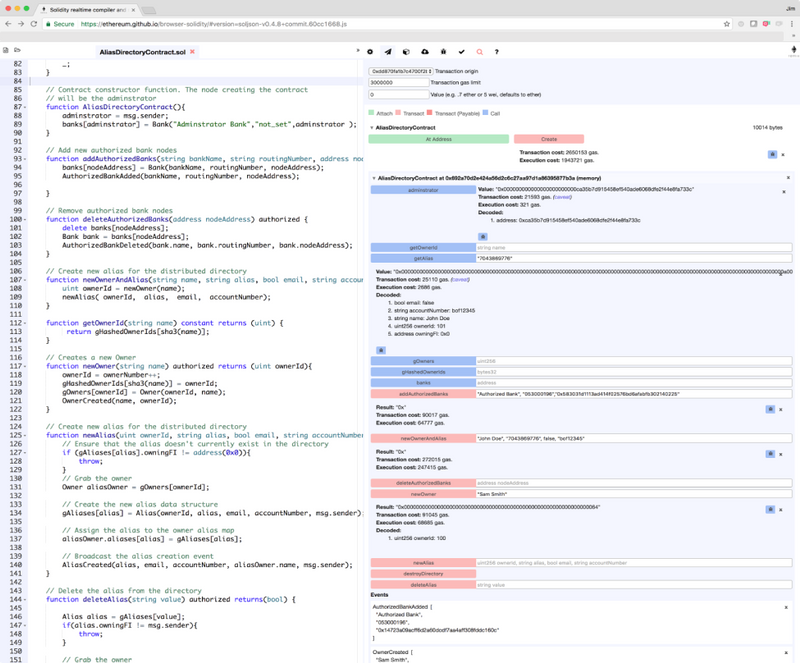
Task: Call the administrator function
Action: click(x=423, y=190)
